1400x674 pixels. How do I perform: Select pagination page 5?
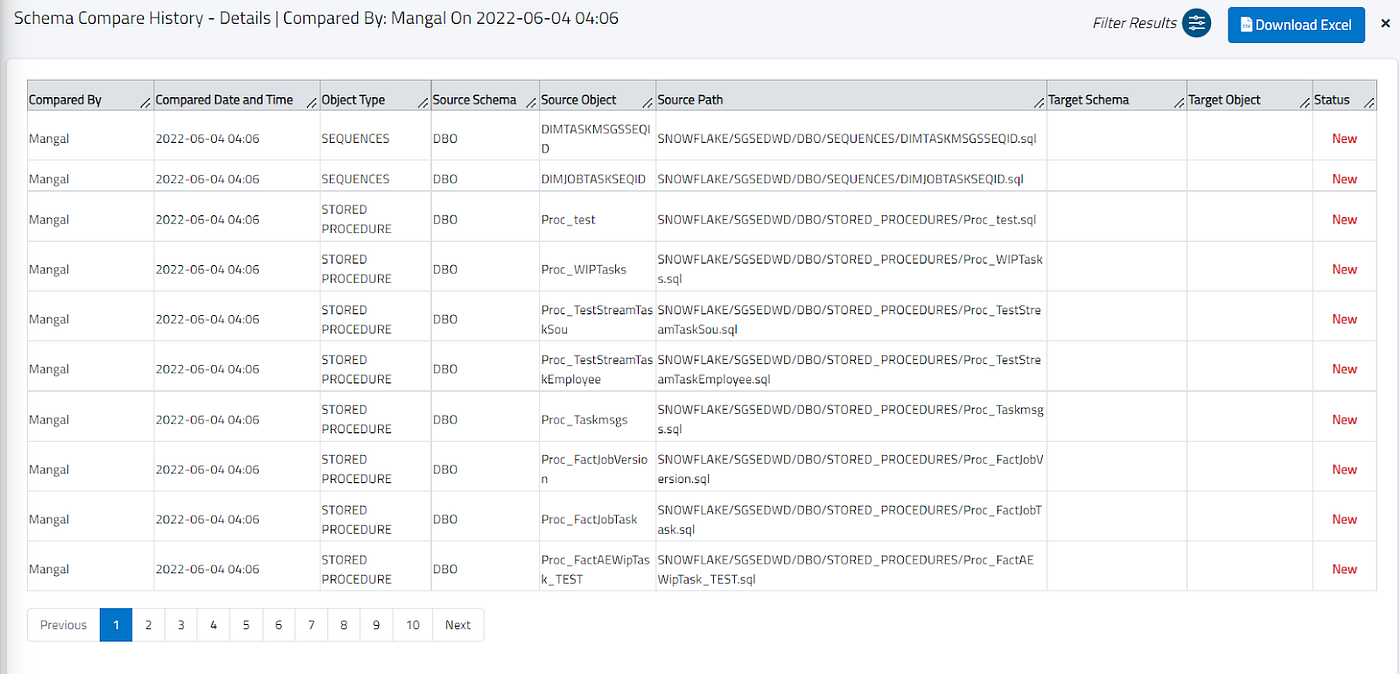[x=246, y=625]
